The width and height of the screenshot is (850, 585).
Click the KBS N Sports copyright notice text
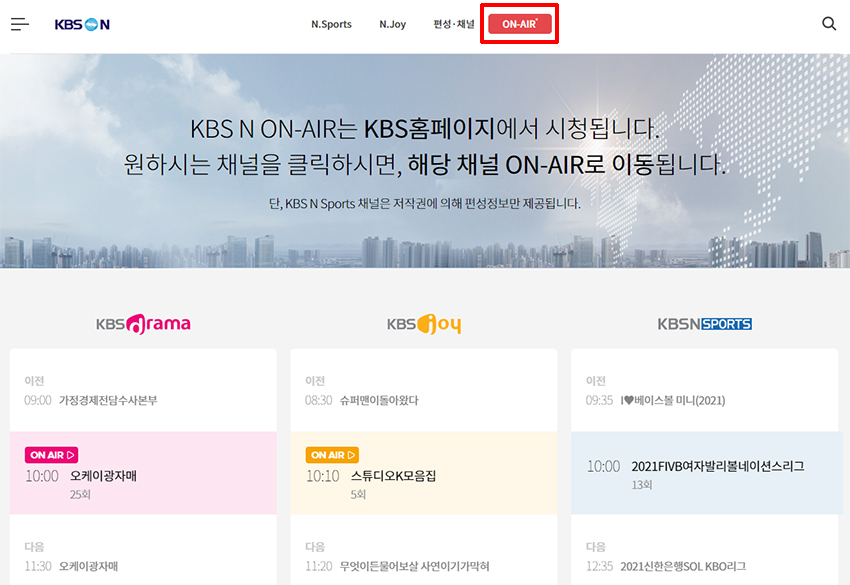(x=424, y=204)
